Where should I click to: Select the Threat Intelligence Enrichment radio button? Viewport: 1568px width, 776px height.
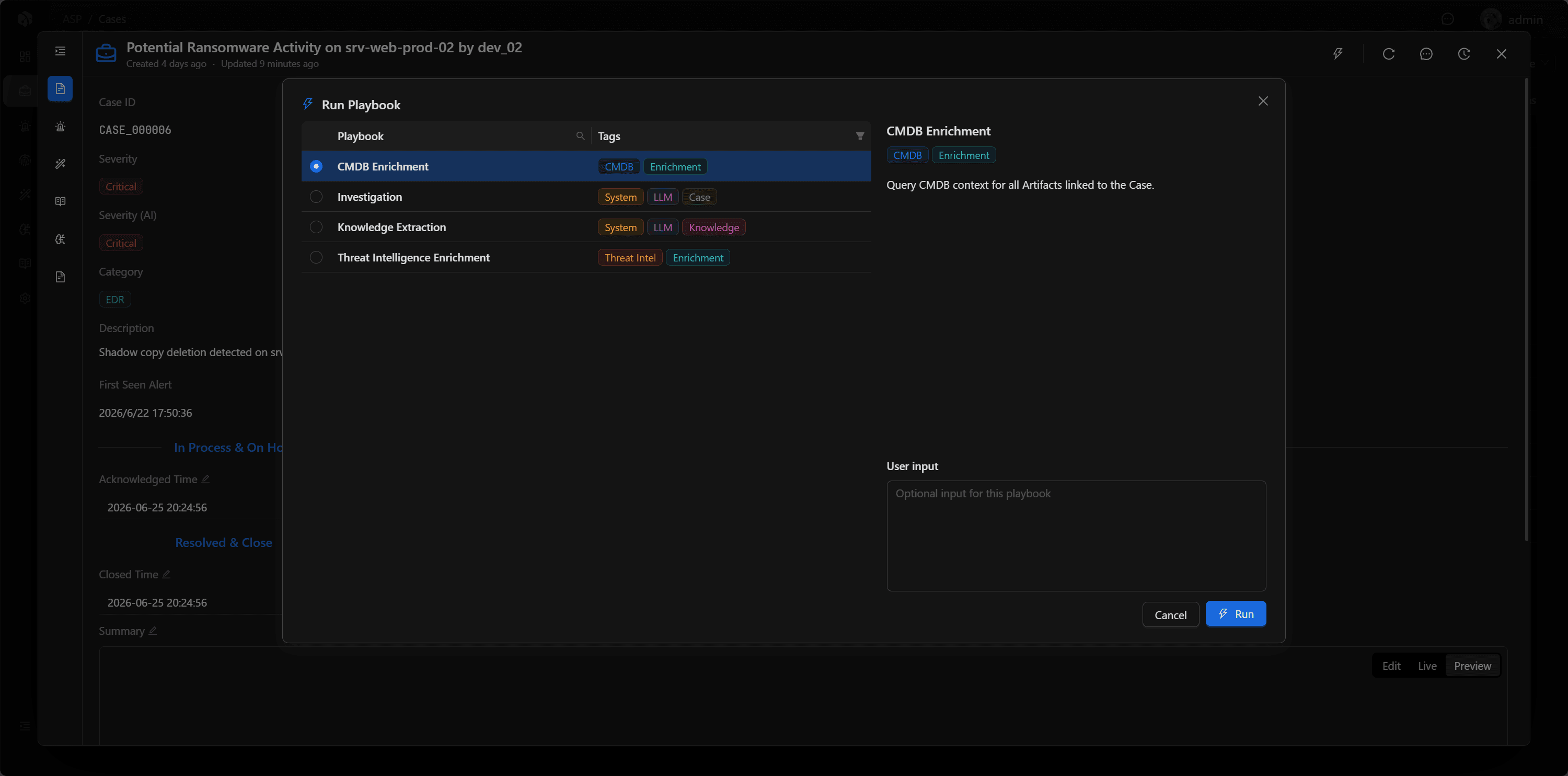[316, 258]
